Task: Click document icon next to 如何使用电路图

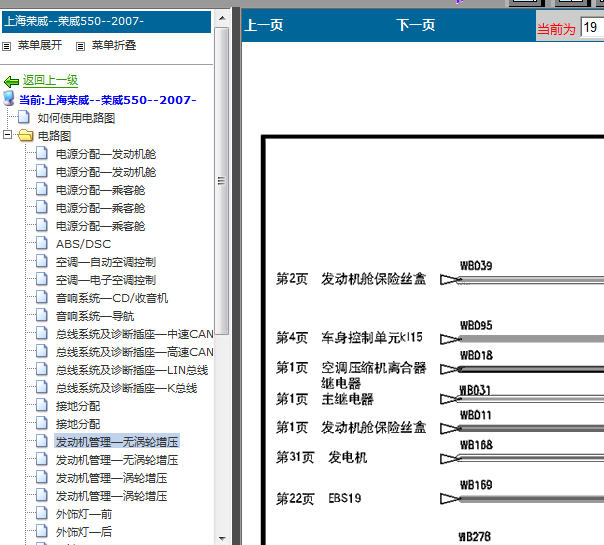Action: (x=24, y=117)
